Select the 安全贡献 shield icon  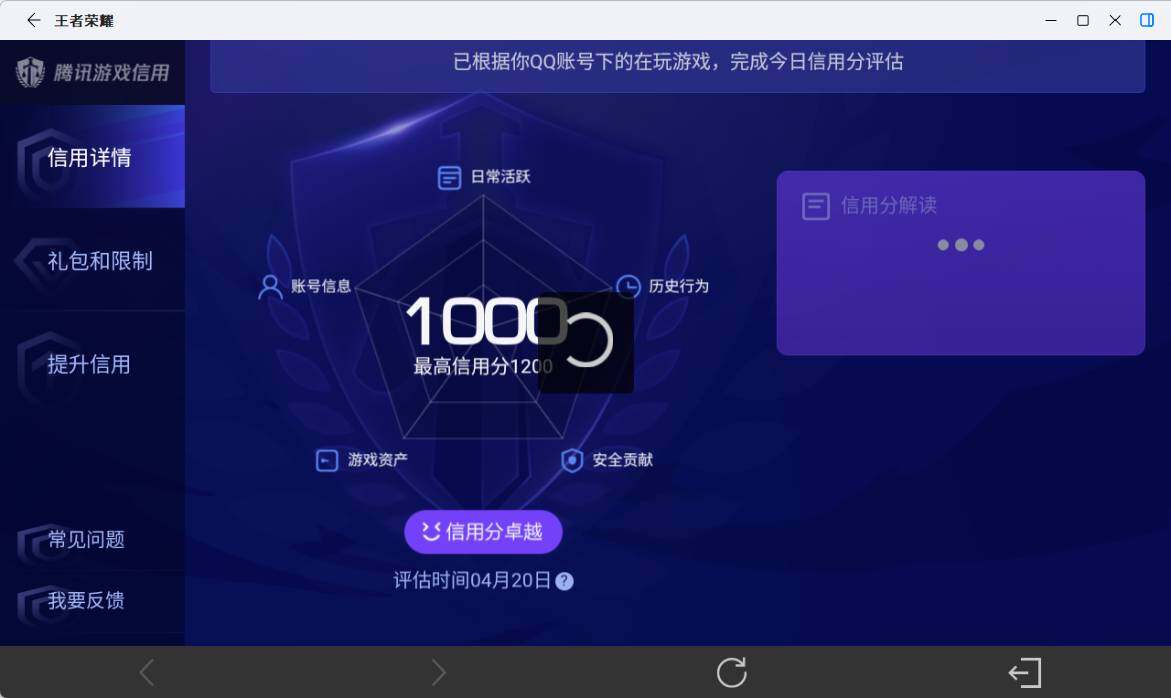(x=572, y=460)
